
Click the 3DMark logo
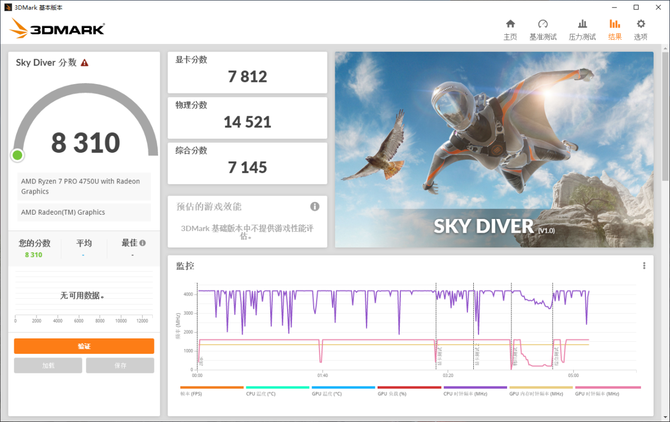point(57,29)
